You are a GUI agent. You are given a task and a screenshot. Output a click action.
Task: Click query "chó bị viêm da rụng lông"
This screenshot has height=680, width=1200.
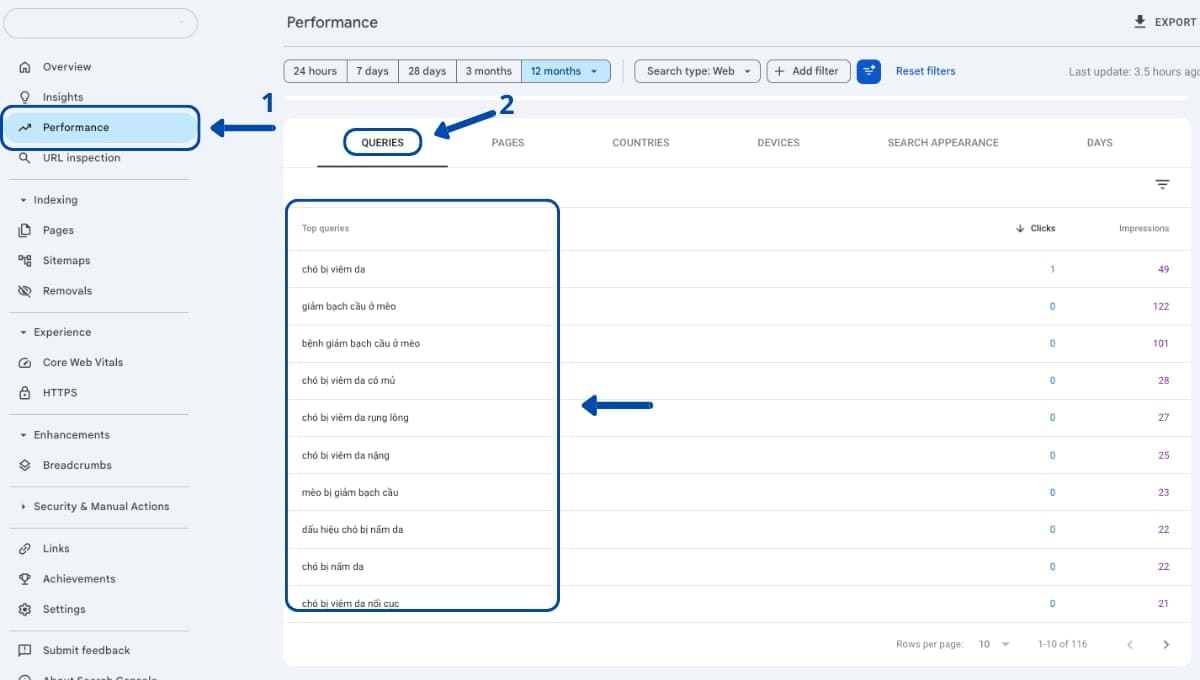tap(355, 418)
